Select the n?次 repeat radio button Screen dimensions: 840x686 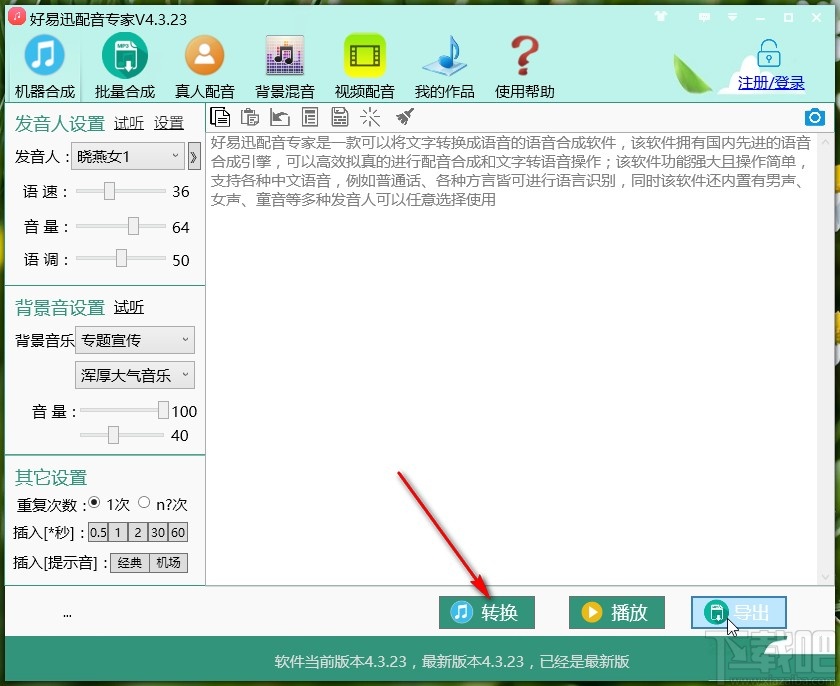coord(144,502)
